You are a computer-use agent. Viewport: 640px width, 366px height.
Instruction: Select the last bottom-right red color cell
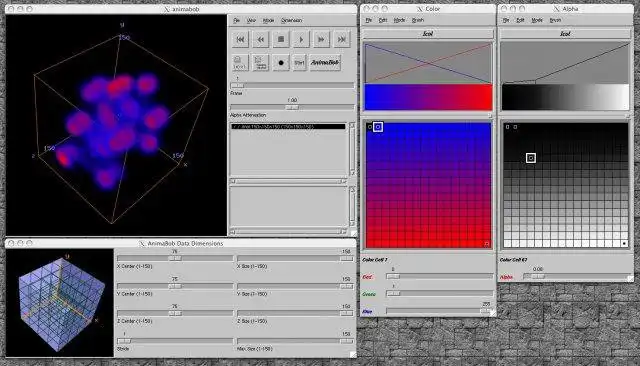click(x=487, y=244)
